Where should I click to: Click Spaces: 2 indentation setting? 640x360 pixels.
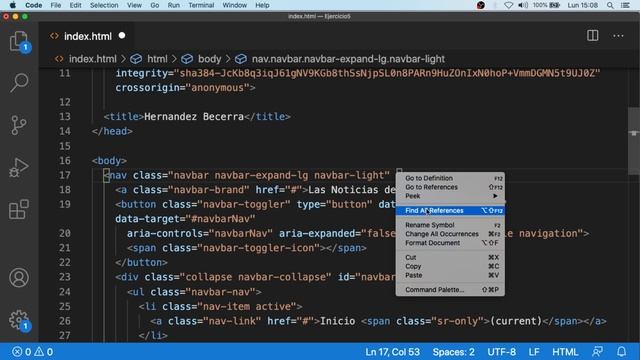[453, 352]
